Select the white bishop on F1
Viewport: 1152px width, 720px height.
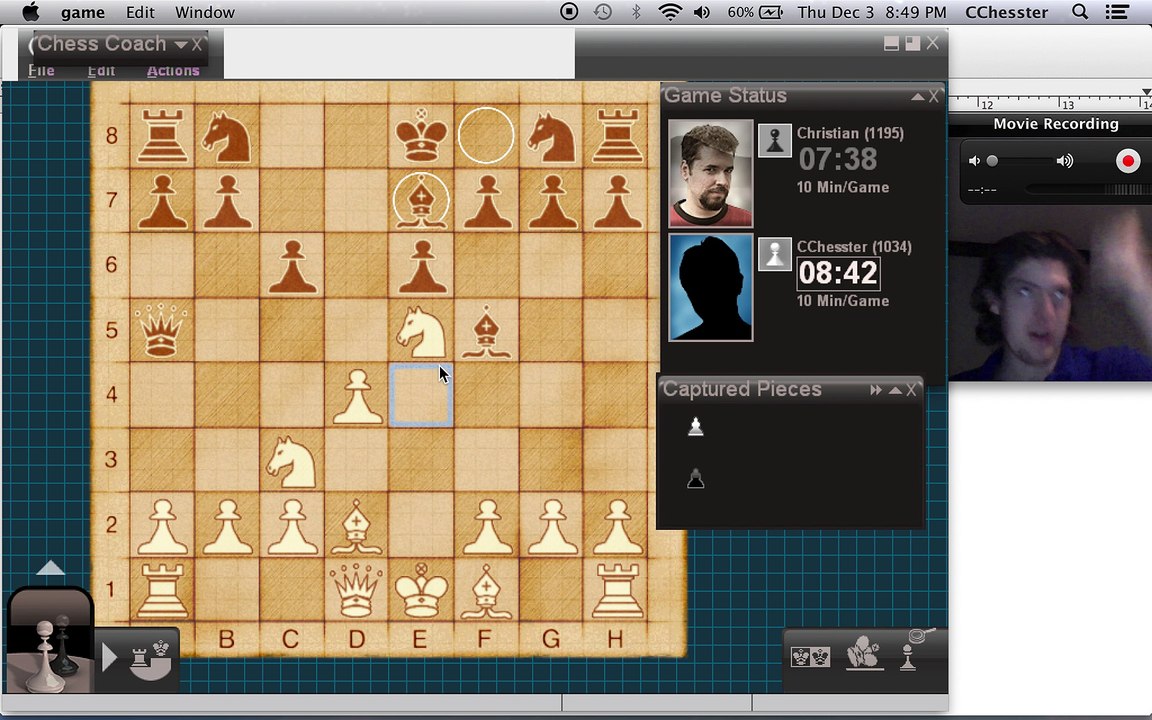click(486, 590)
